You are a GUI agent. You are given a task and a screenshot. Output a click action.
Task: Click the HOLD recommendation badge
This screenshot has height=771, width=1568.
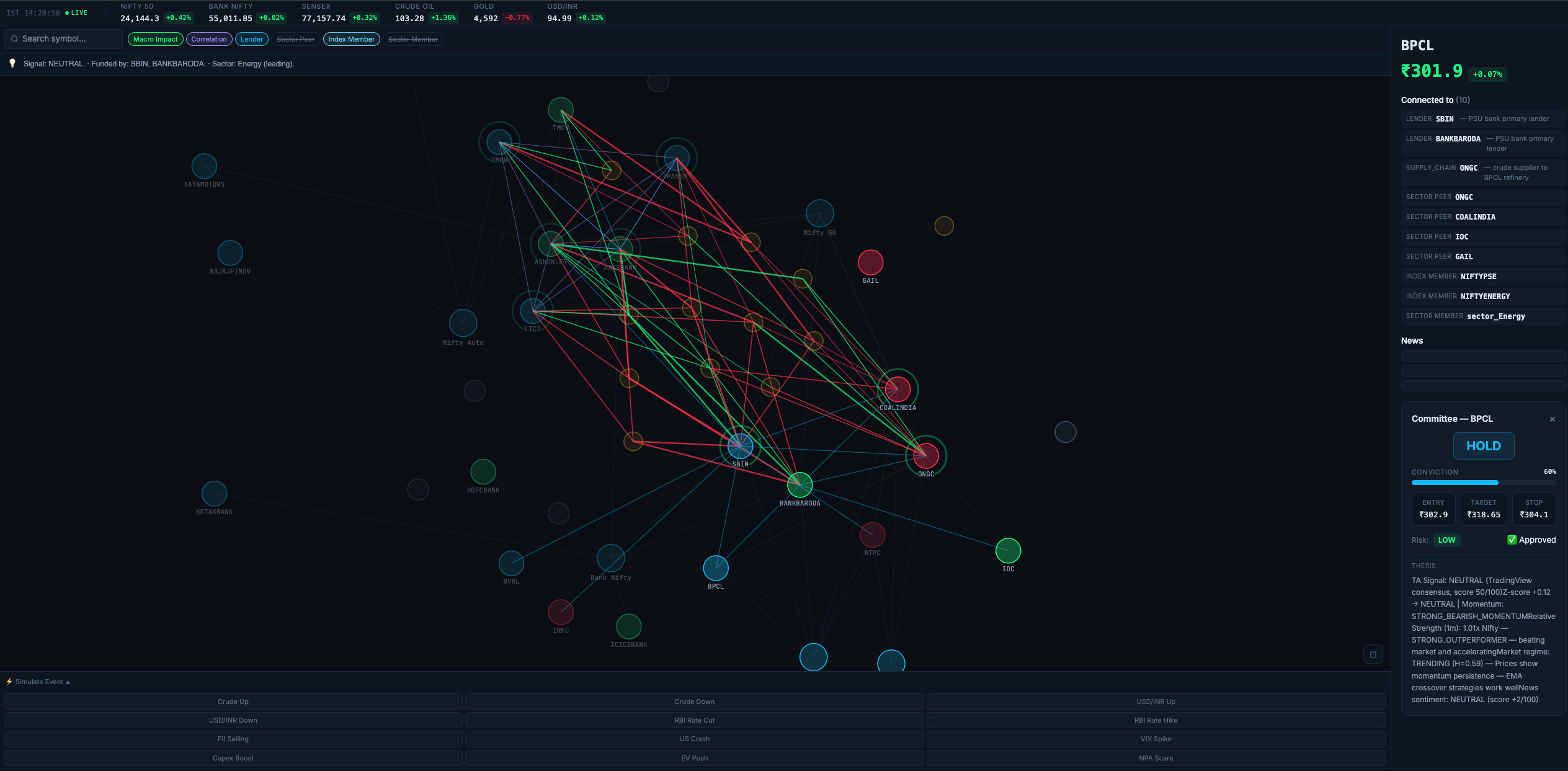[x=1483, y=445]
